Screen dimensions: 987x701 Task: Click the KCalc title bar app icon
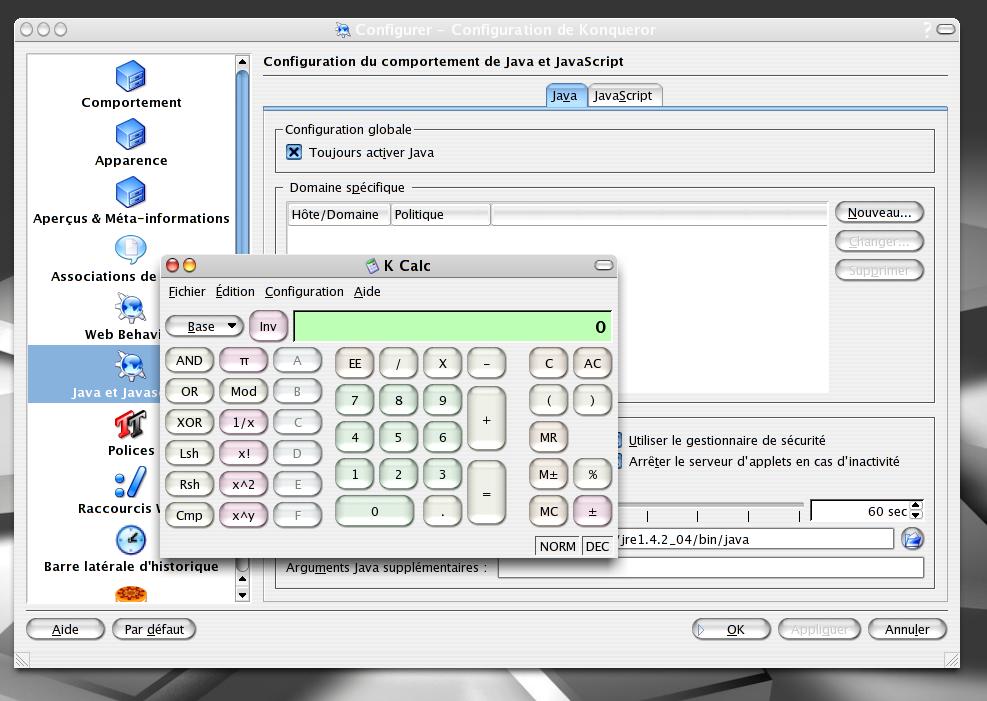tap(373, 266)
